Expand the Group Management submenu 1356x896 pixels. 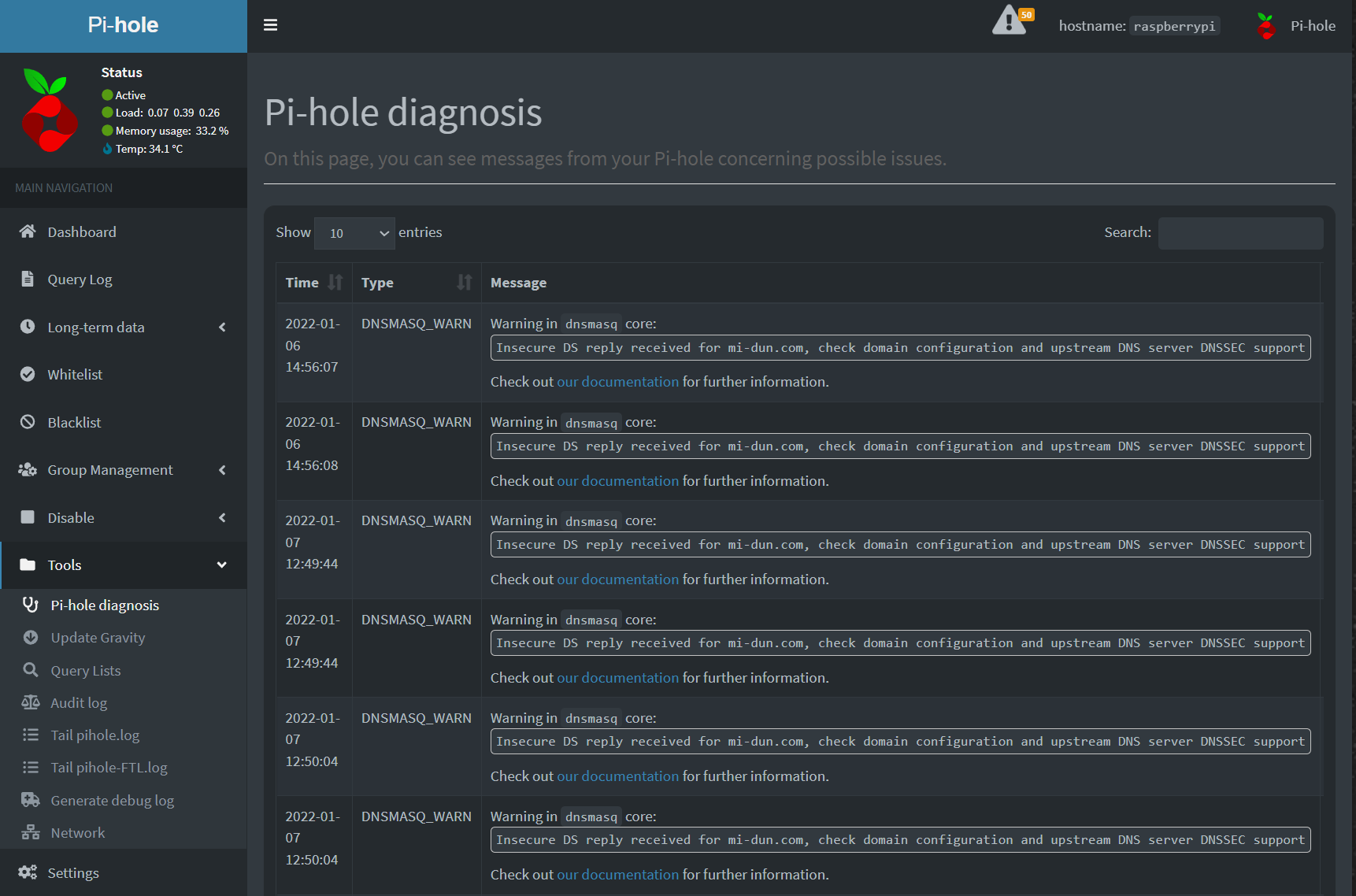point(222,470)
